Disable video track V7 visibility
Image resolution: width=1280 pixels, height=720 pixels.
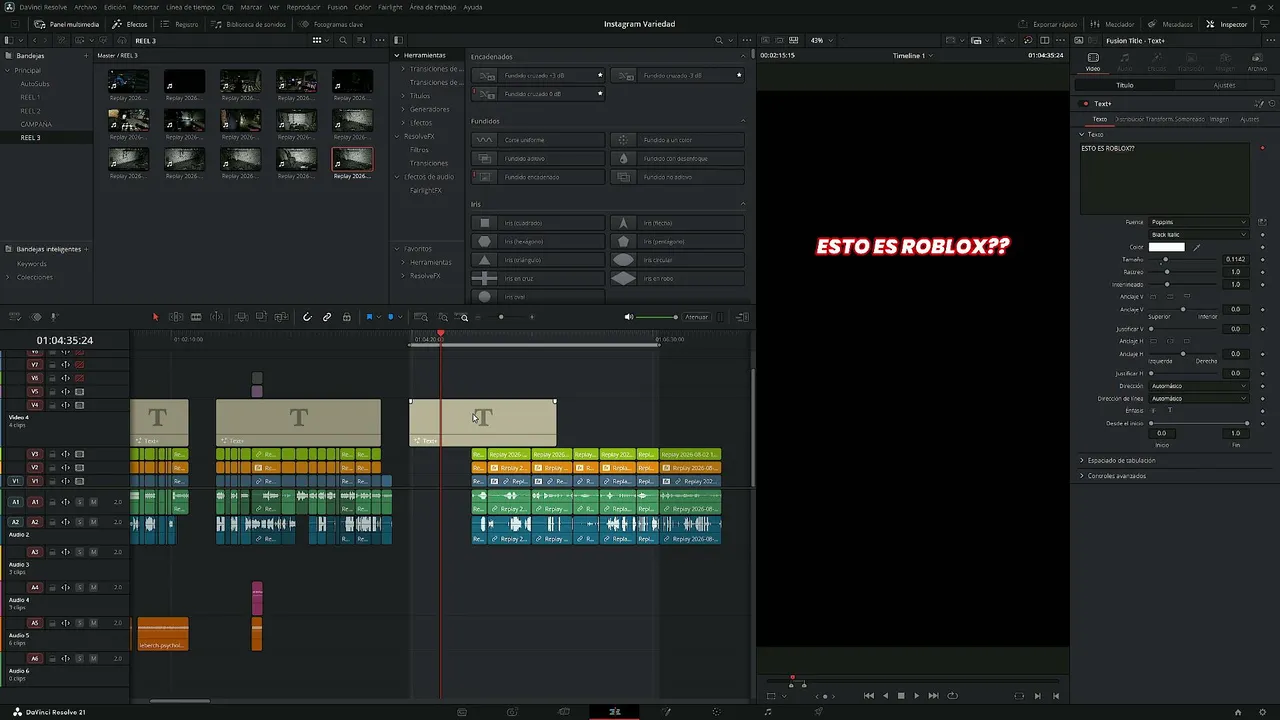[x=79, y=365]
